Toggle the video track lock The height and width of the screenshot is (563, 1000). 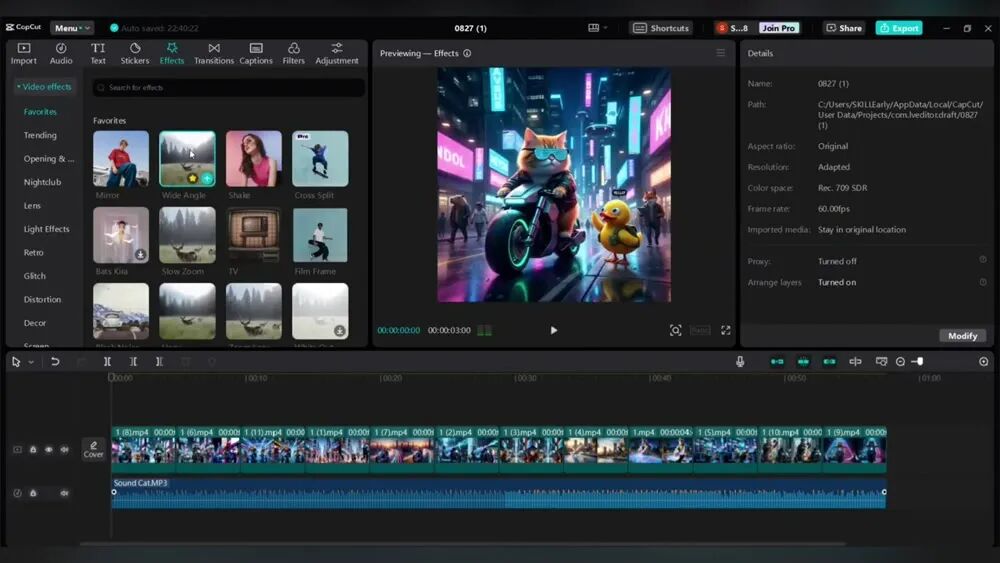[33, 450]
